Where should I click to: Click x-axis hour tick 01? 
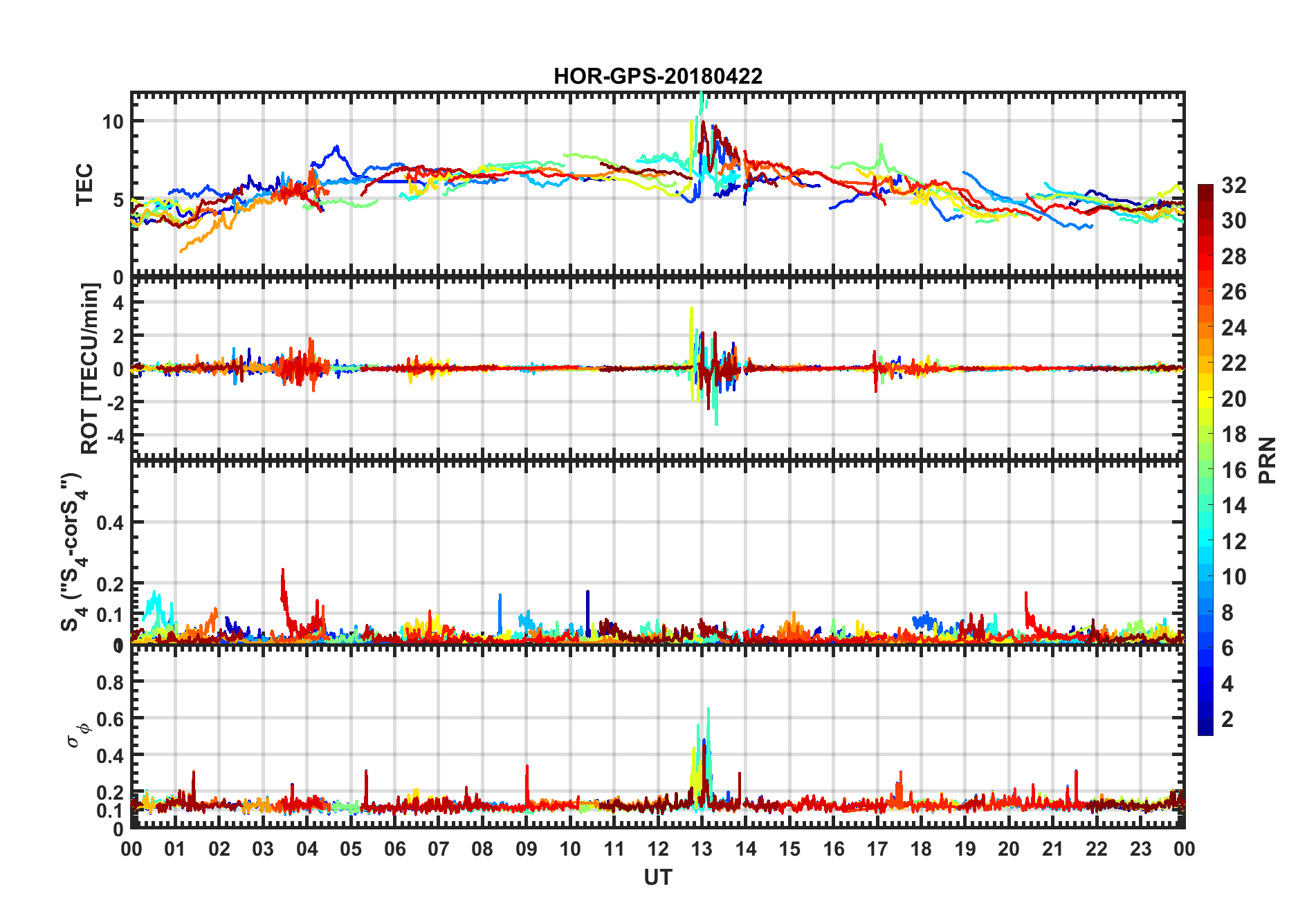coord(175,849)
